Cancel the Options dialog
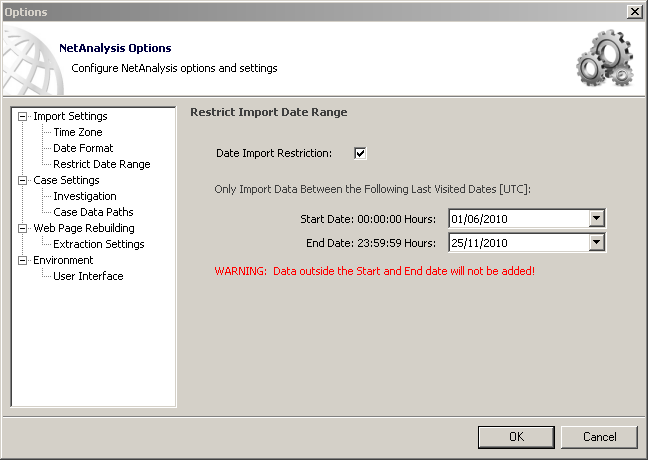Screen dimensions: 648x460 599,437
